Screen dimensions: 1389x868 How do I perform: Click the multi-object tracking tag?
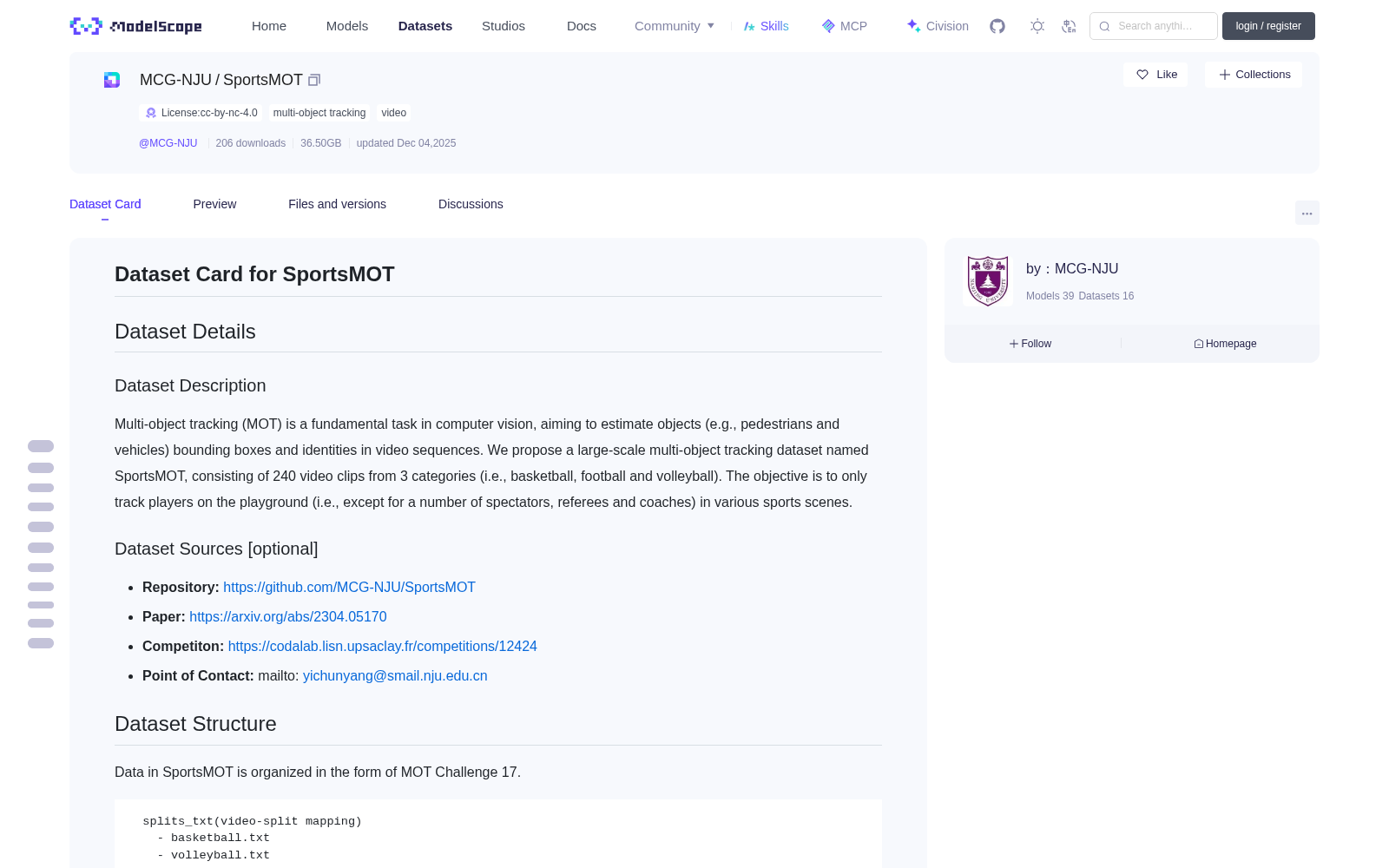pyautogui.click(x=319, y=113)
